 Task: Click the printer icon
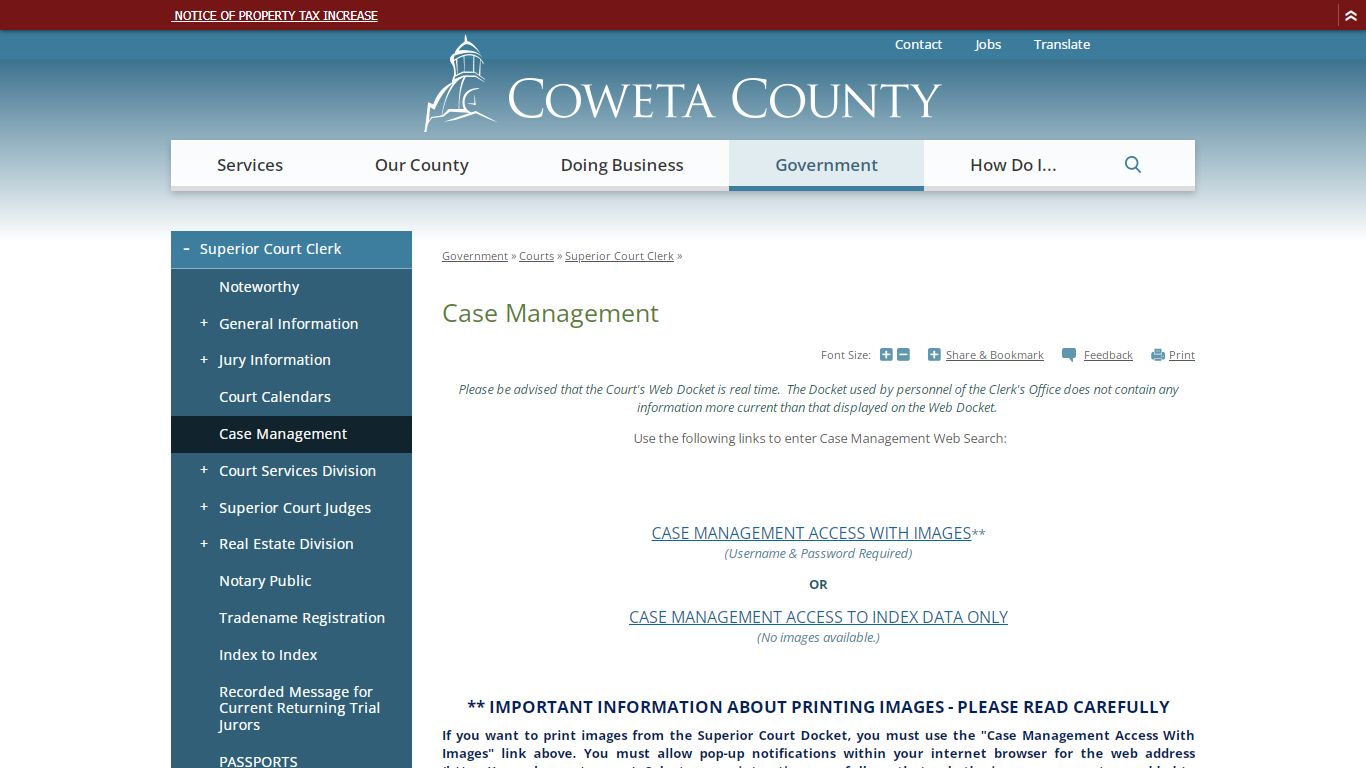click(1158, 355)
